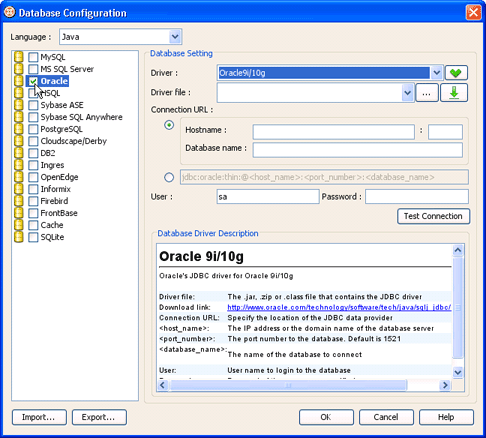Check the SQLite checkbox
This screenshot has width=486, height=438.
pyautogui.click(x=33, y=237)
